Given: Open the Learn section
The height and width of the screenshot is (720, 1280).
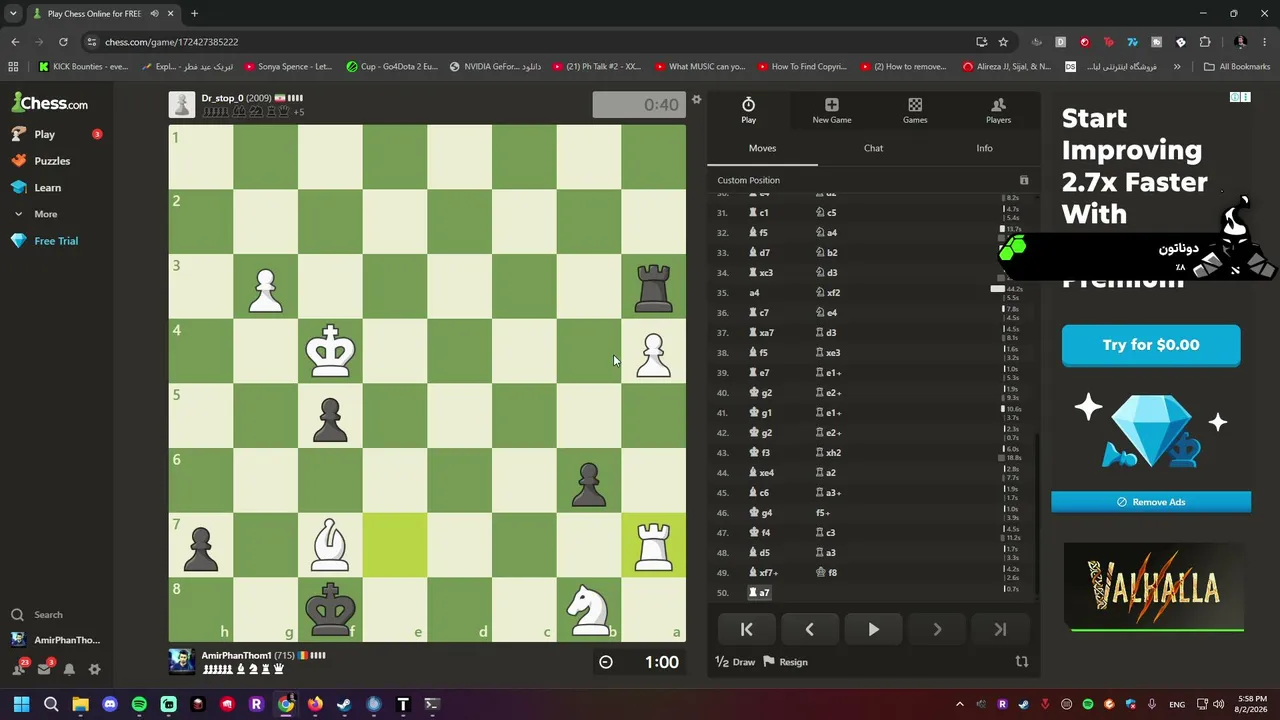Looking at the screenshot, I should point(47,187).
